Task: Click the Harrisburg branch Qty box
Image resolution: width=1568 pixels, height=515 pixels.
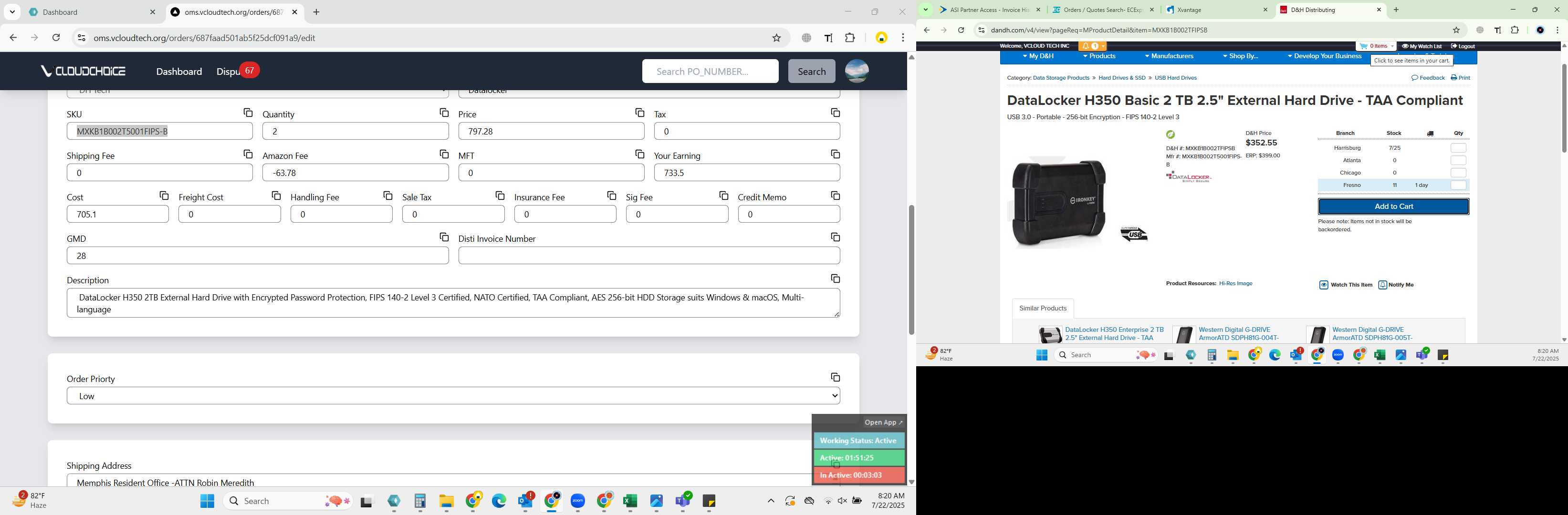Action: 1458,148
